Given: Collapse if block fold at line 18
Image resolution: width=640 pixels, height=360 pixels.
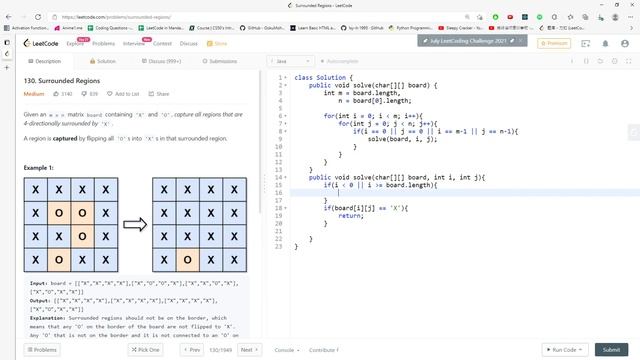Looking at the screenshot, I should coord(286,208).
